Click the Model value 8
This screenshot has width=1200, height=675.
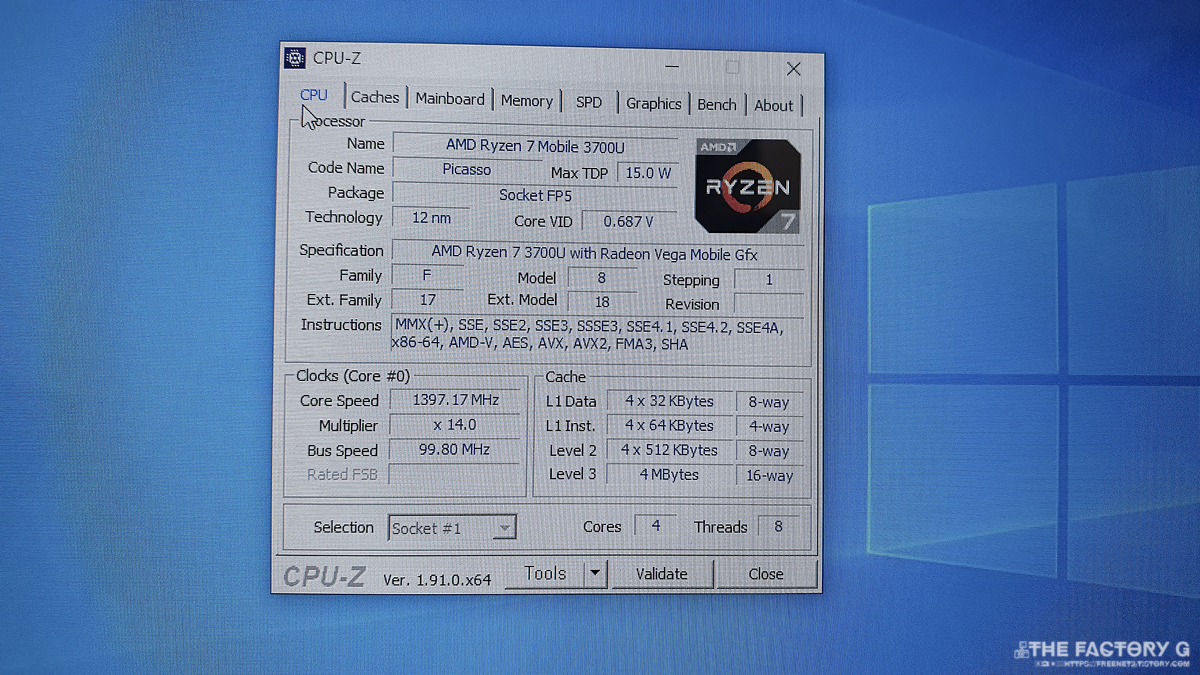click(601, 278)
